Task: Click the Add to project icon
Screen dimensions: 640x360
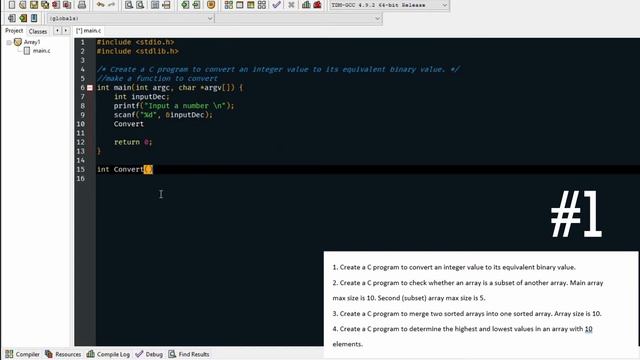Action: coord(185,5)
